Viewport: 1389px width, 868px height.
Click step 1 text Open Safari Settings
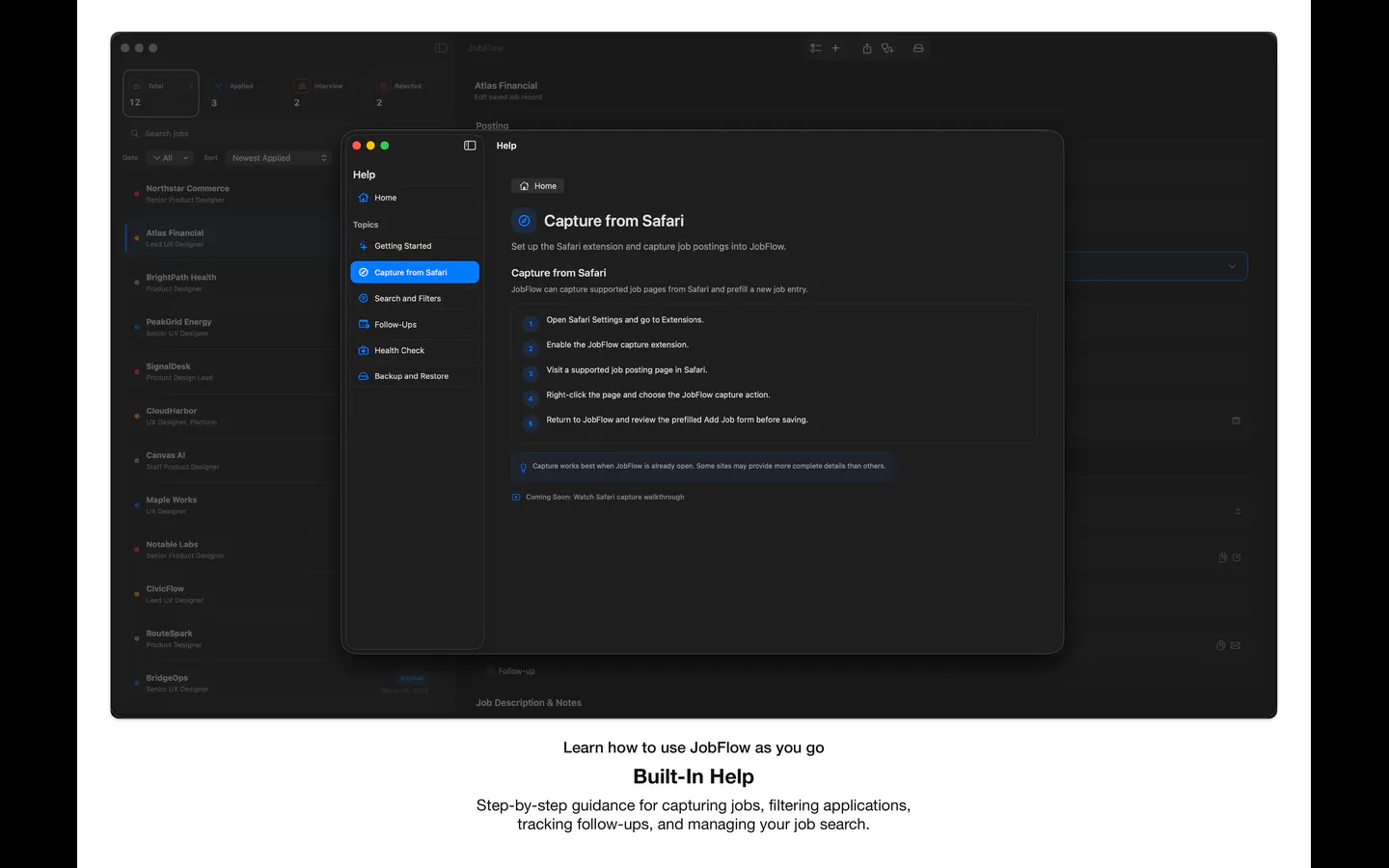pyautogui.click(x=625, y=320)
